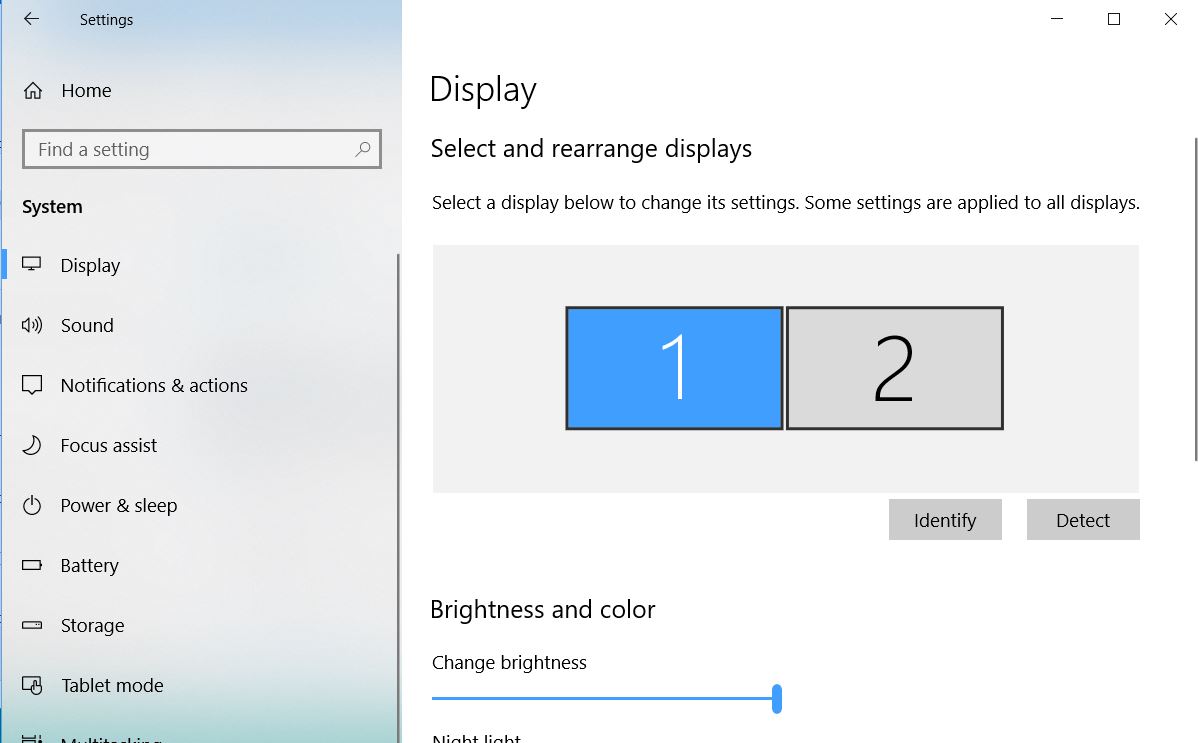Screen dimensions: 1198x743
Task: Click the Find a setting field
Action: [x=190, y=149]
